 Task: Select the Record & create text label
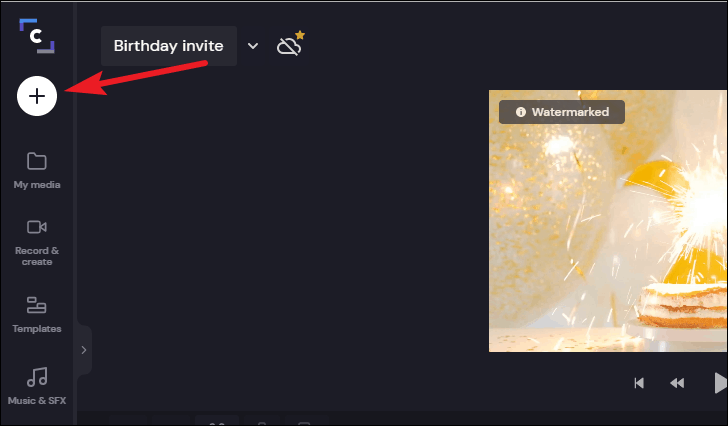point(37,256)
